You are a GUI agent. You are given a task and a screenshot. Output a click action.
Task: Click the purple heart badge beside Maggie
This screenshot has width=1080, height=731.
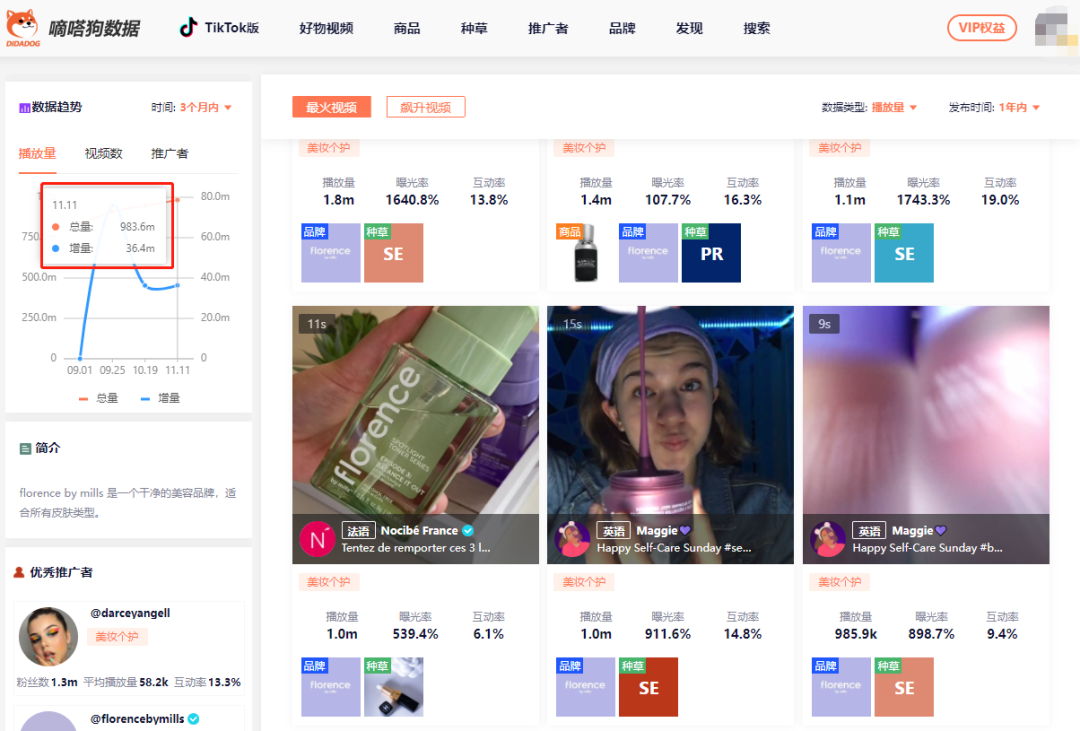click(x=685, y=530)
